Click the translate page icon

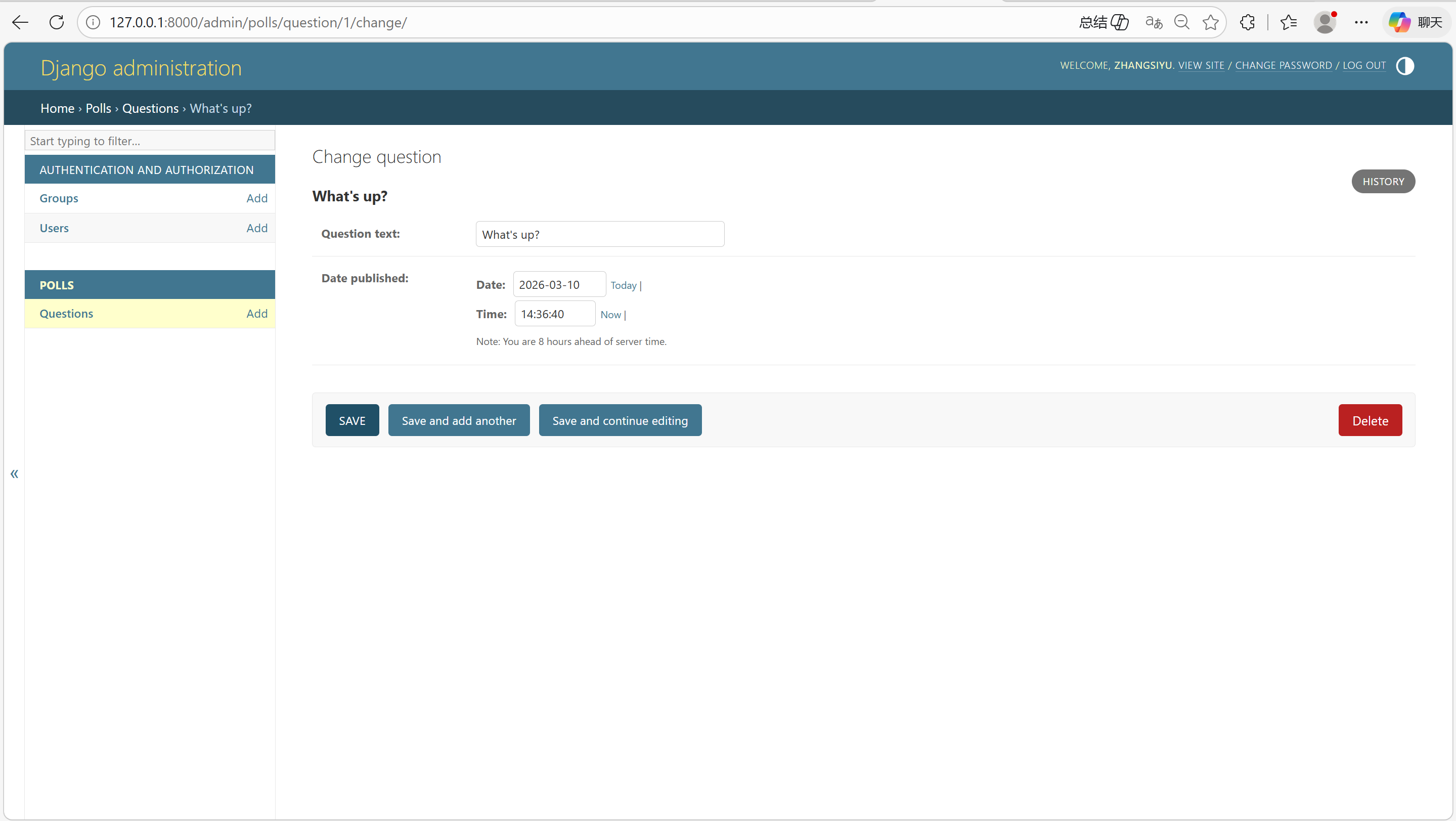click(1153, 23)
